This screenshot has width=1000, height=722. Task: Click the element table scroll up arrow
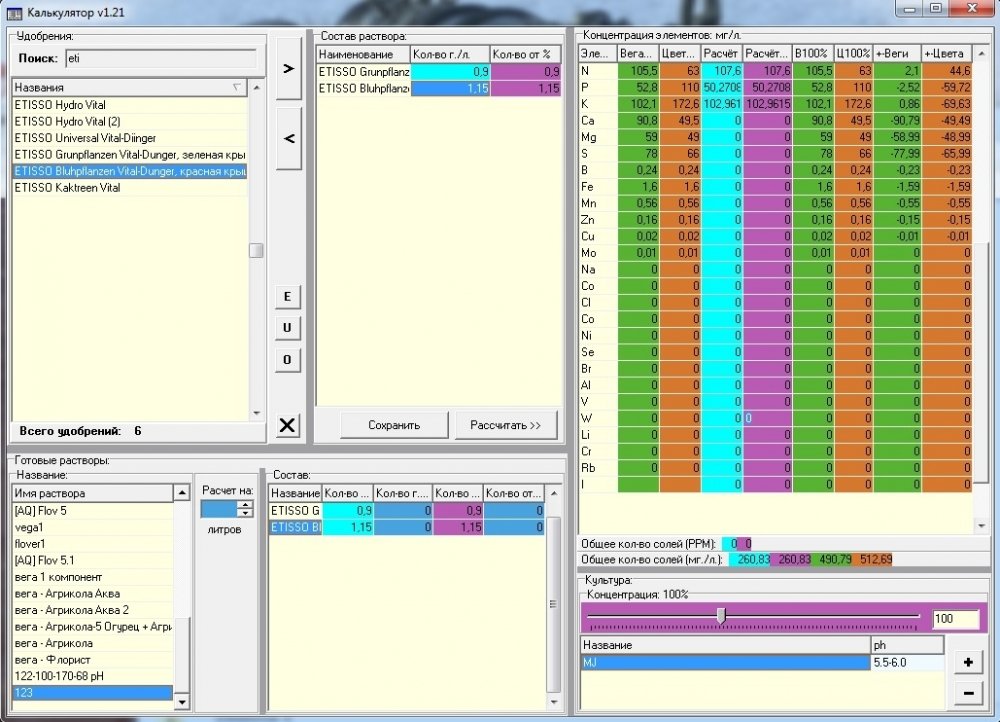pos(982,53)
